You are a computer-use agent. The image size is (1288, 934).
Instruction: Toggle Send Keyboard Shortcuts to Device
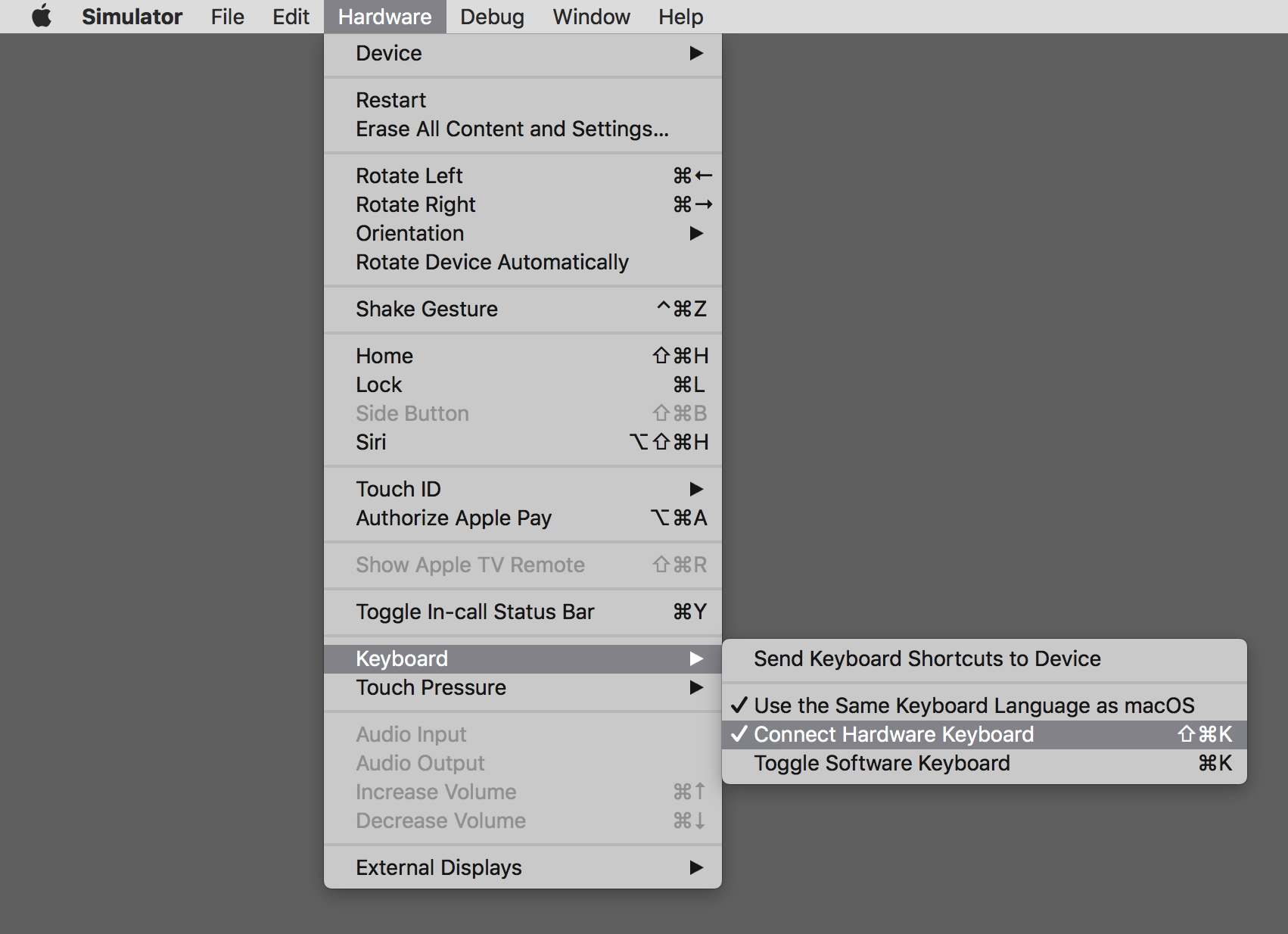tap(984, 658)
